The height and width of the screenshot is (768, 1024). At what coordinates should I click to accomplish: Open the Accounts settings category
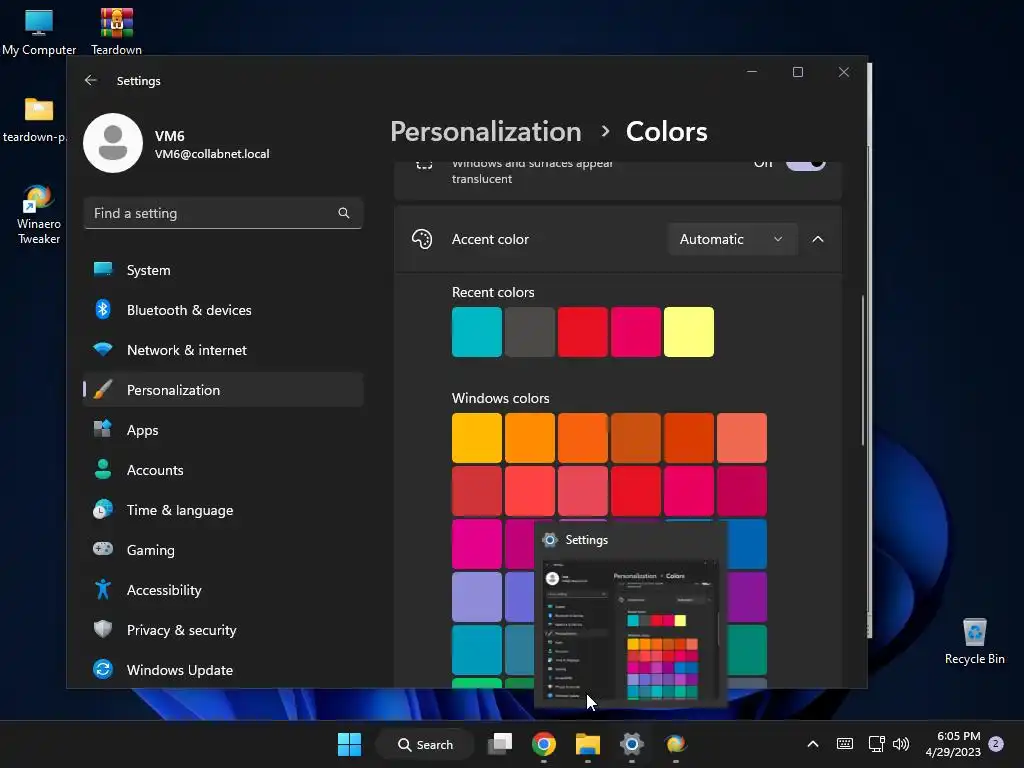[x=223, y=470]
